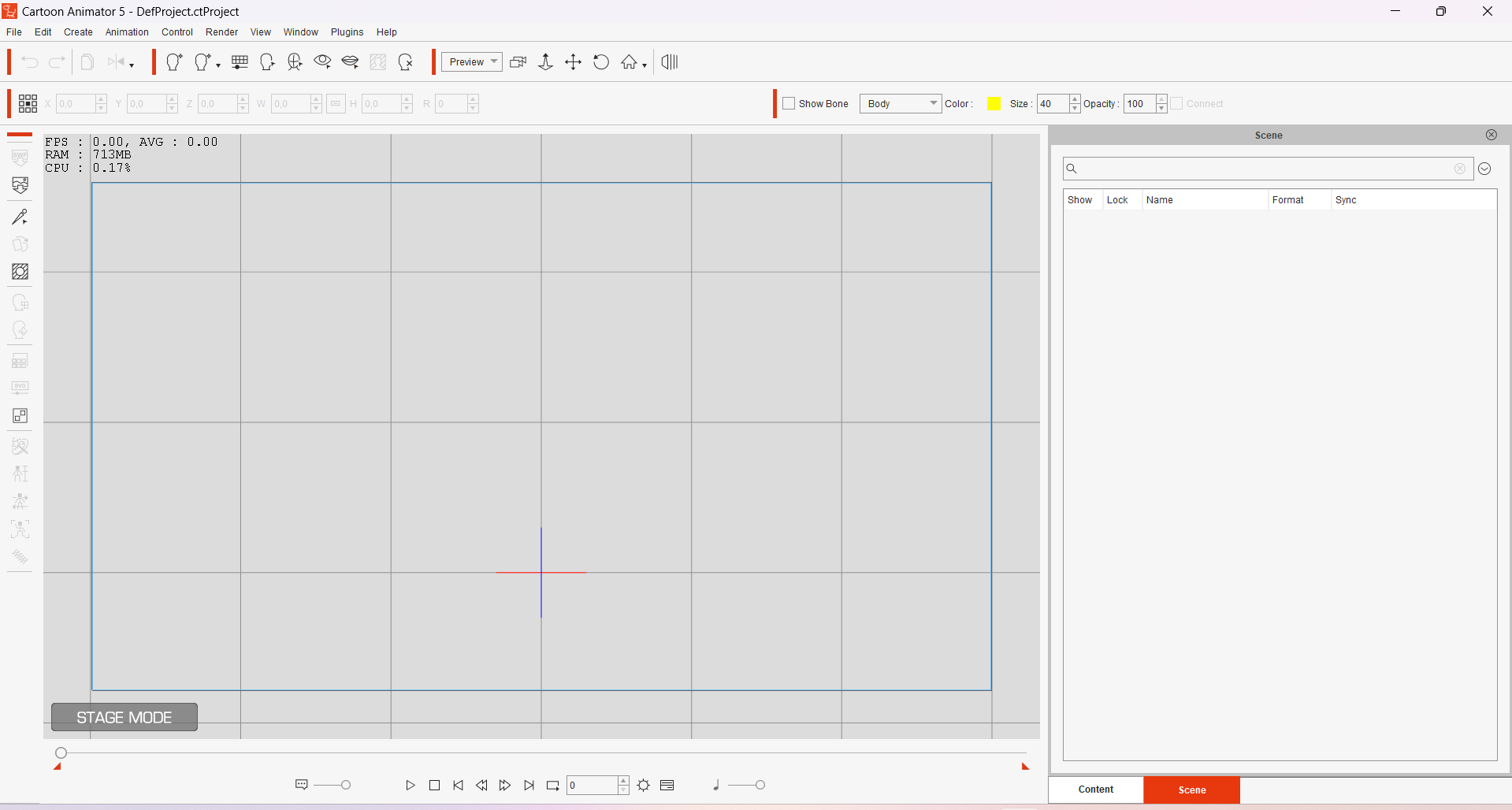Open the Render menu
The height and width of the screenshot is (810, 1512).
tap(221, 32)
